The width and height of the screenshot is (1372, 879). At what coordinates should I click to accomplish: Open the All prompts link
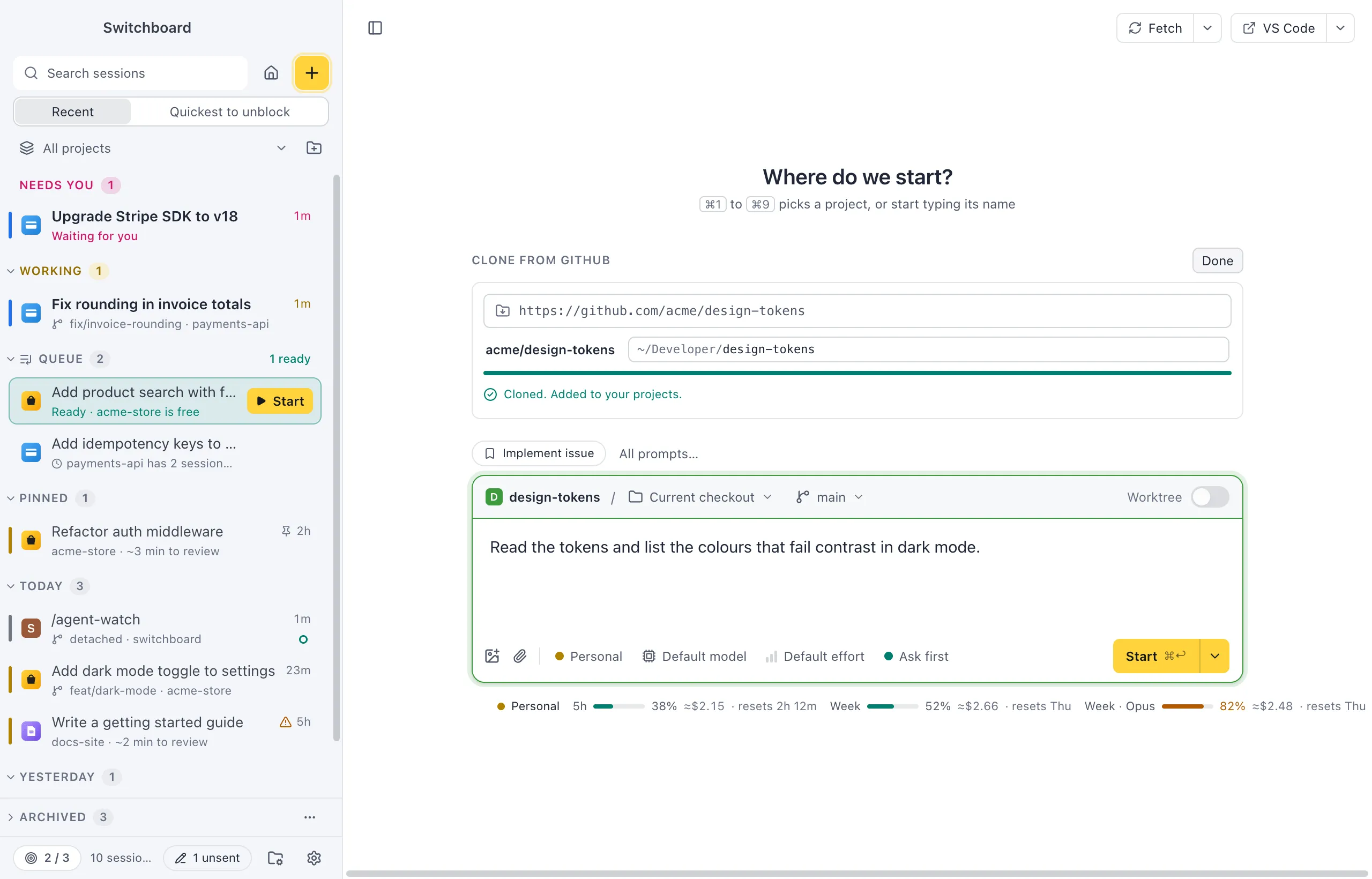point(658,453)
